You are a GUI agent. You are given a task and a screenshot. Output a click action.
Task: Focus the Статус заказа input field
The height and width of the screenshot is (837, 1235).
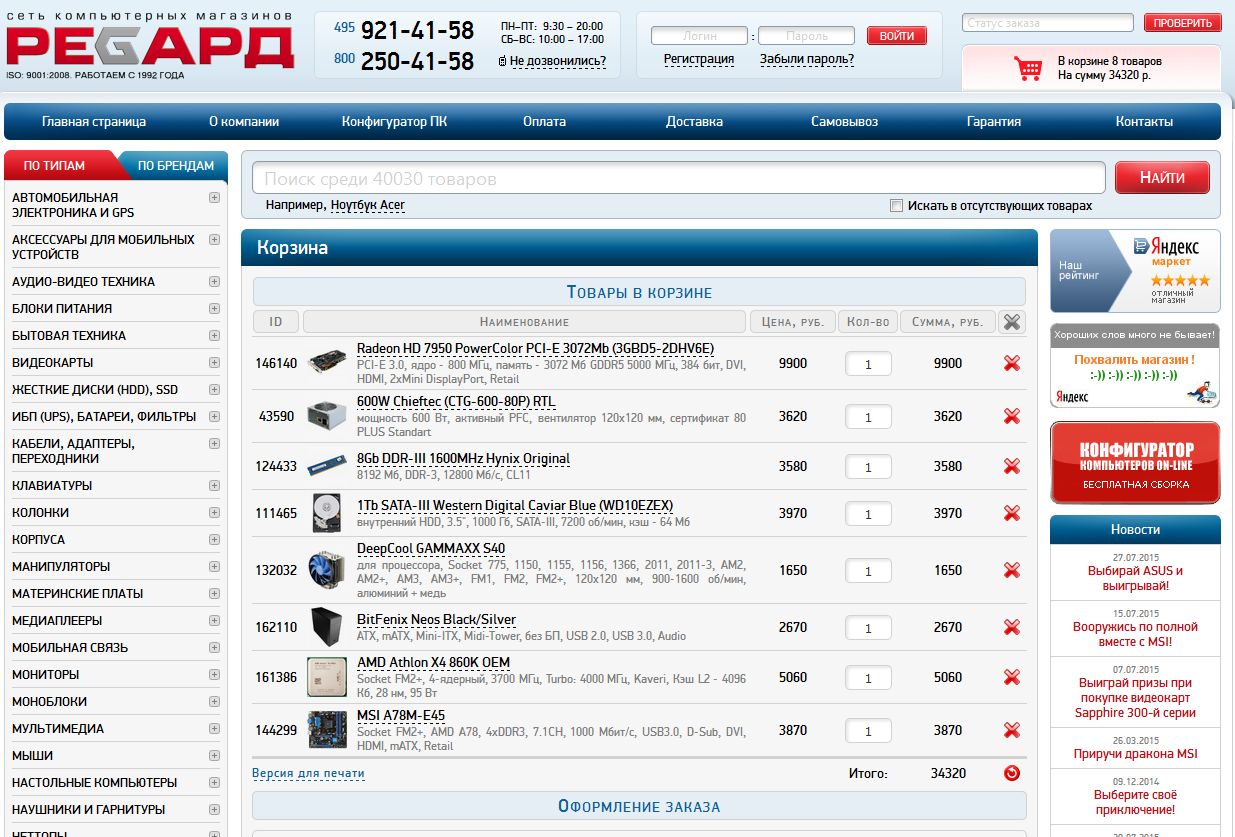(1048, 23)
